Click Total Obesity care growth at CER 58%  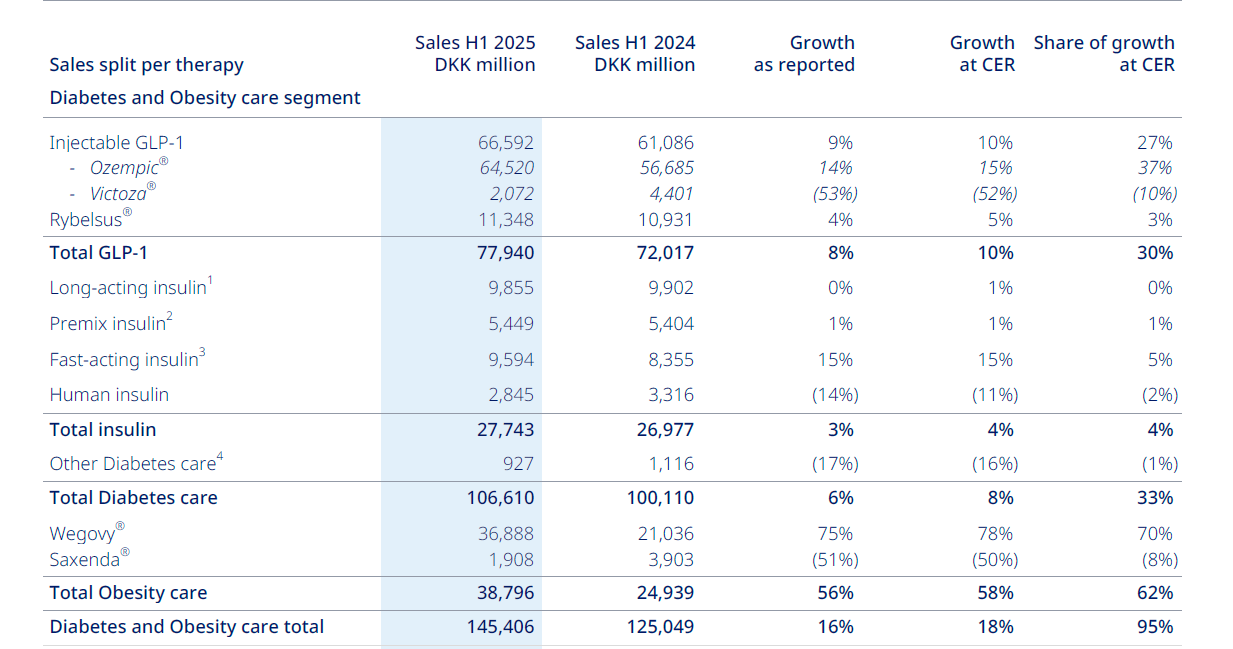point(995,593)
